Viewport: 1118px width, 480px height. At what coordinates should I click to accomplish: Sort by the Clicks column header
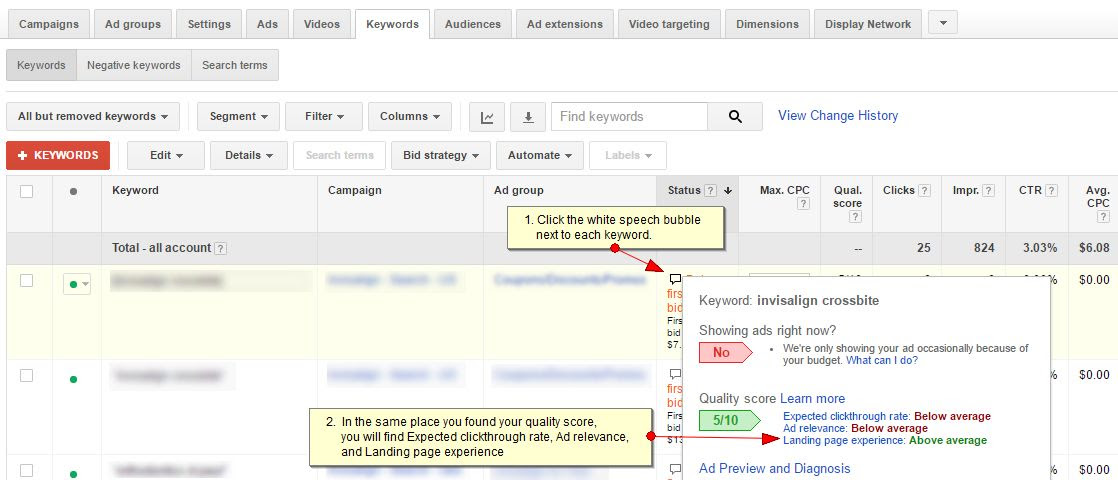tap(898, 190)
